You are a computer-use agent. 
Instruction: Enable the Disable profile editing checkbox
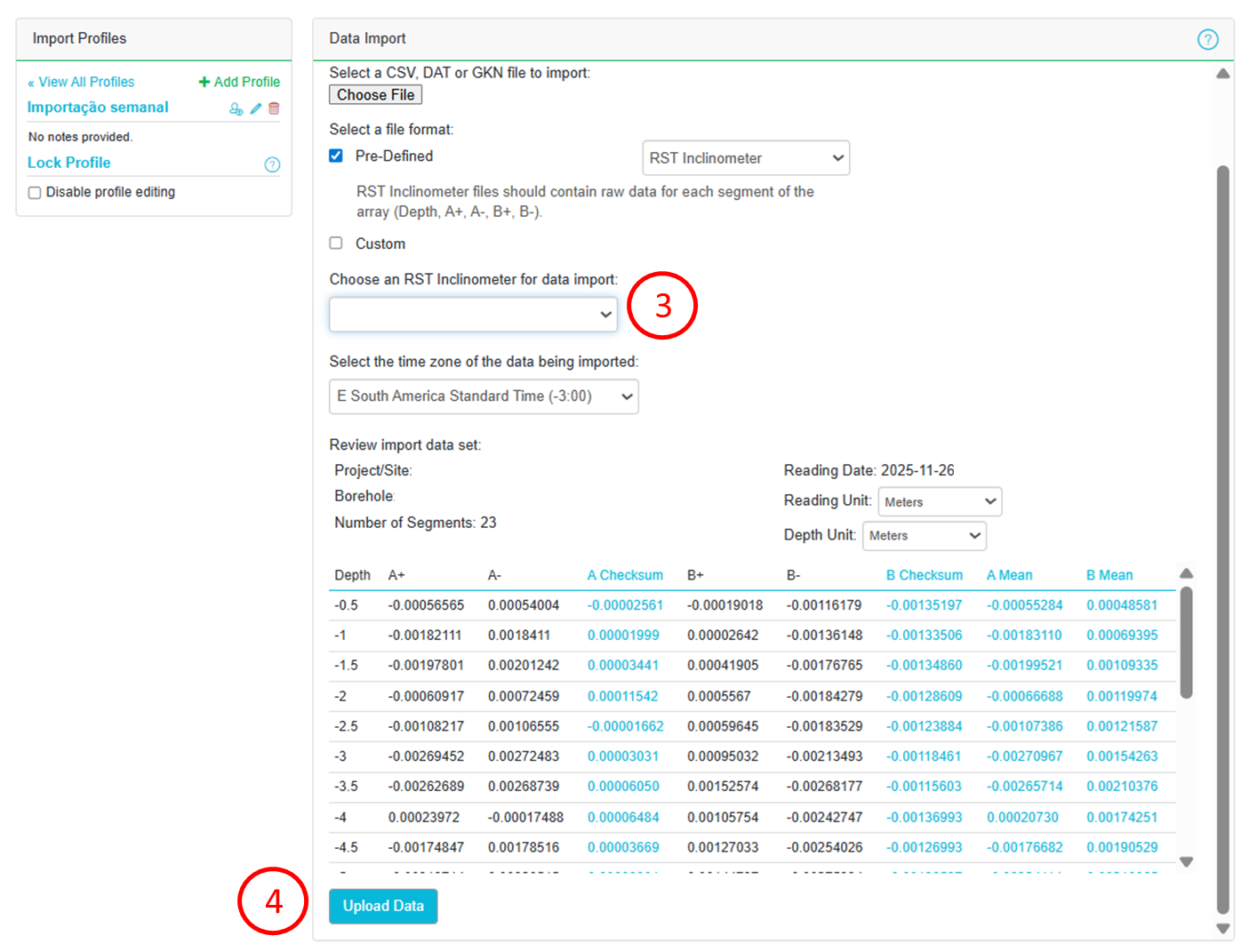[35, 193]
